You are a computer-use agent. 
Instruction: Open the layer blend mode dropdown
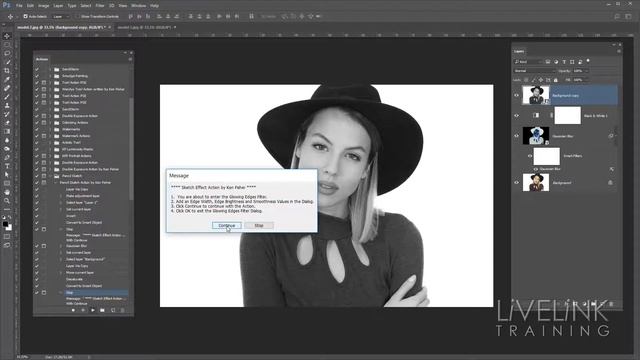click(534, 71)
